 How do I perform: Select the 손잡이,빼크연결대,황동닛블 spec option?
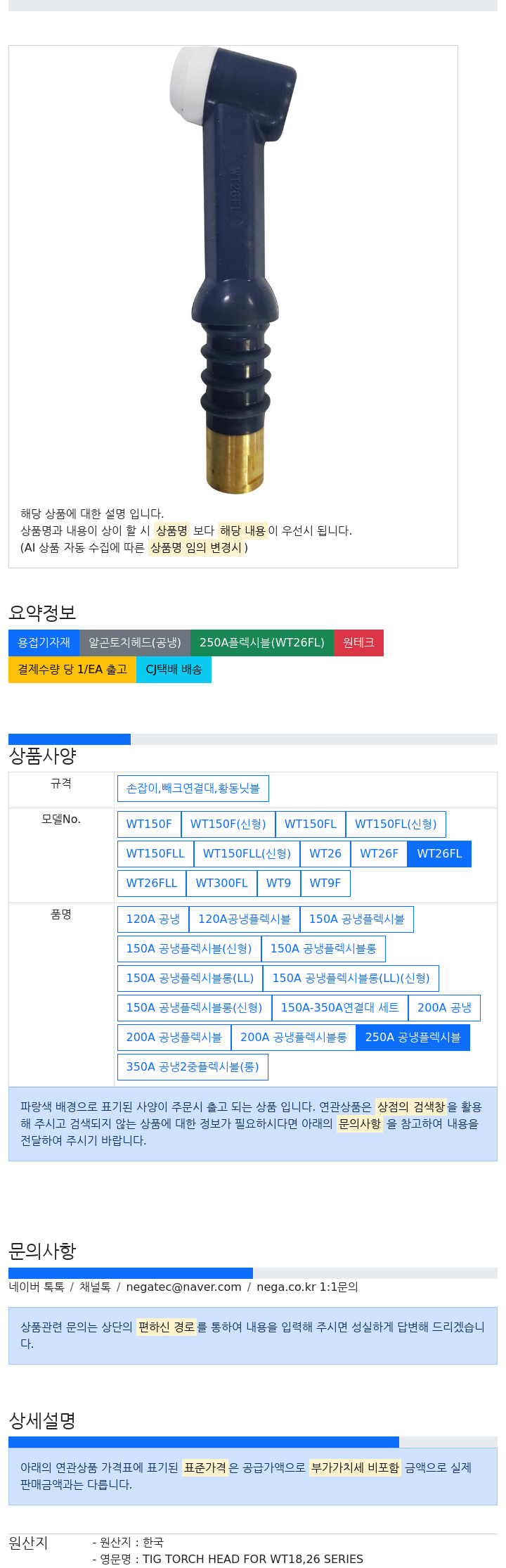pyautogui.click(x=193, y=789)
